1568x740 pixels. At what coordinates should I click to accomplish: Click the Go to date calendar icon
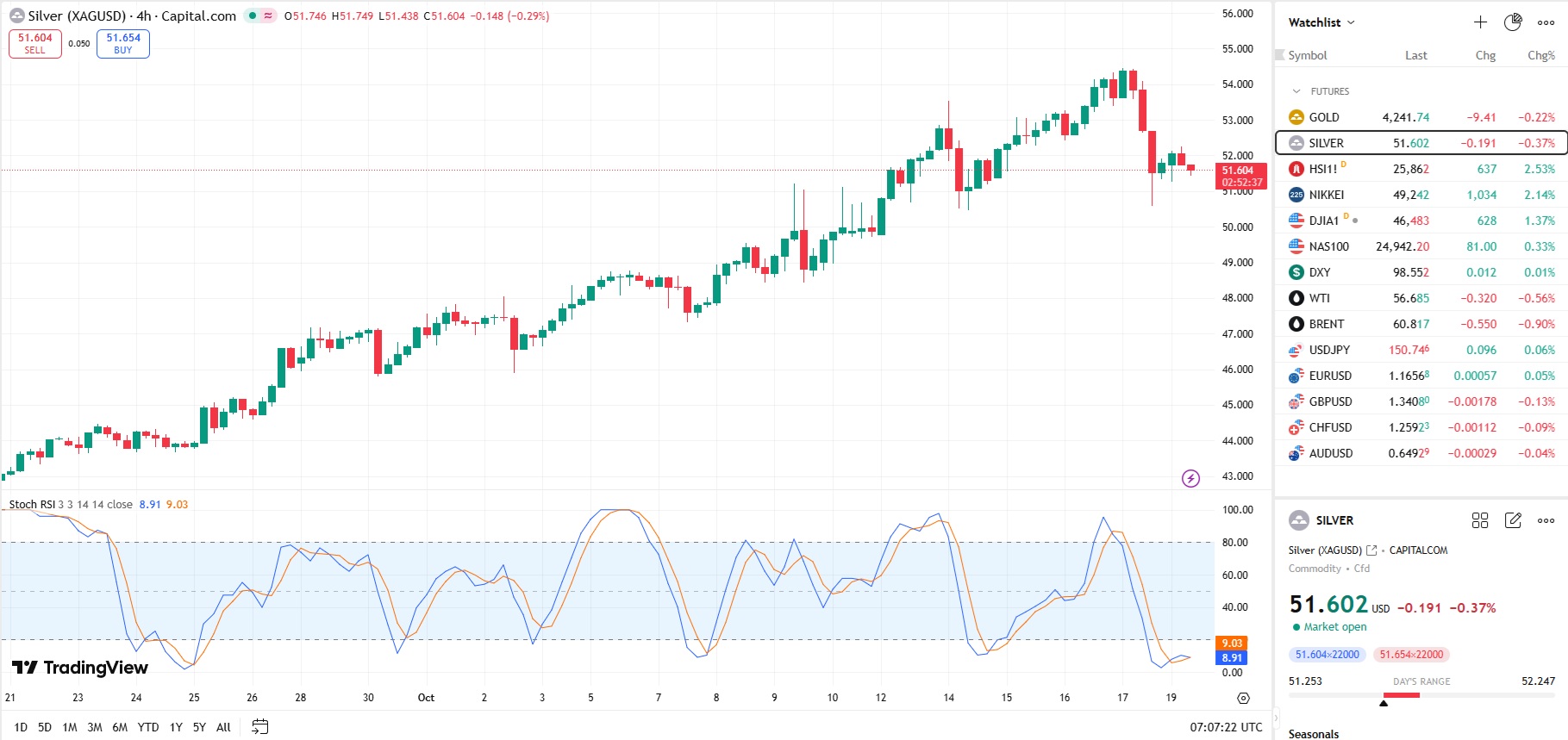pyautogui.click(x=259, y=727)
